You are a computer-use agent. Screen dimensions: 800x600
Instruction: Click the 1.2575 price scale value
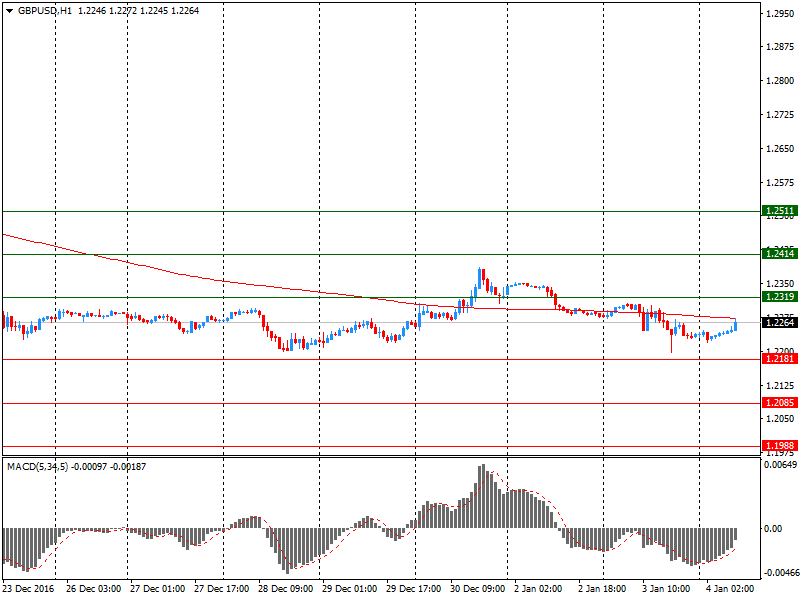[x=780, y=183]
